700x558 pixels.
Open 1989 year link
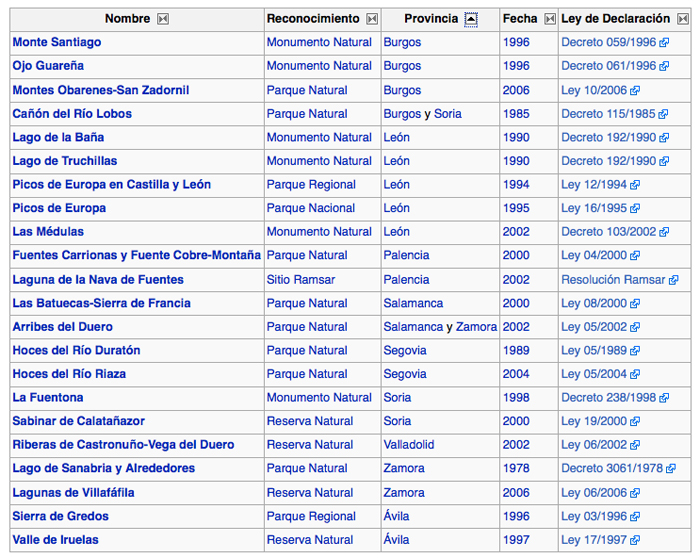click(516, 350)
